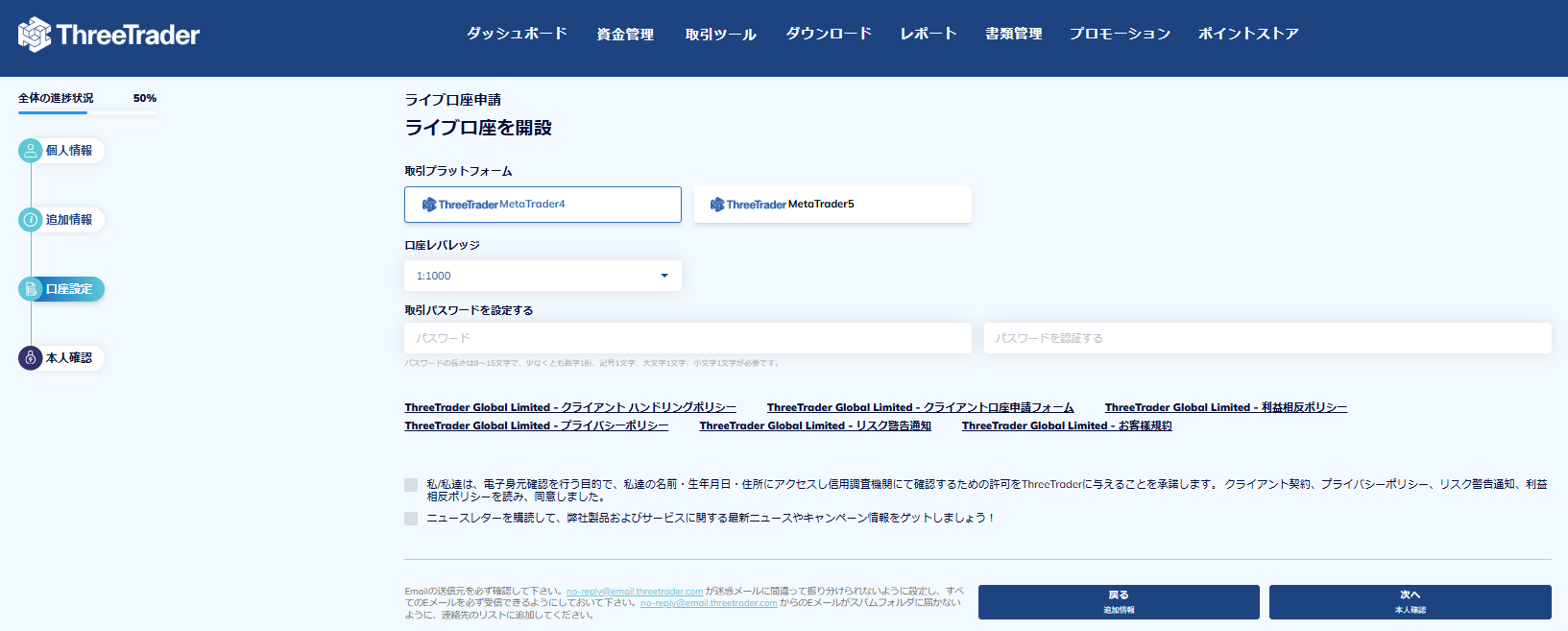The height and width of the screenshot is (631, 1568).
Task: Click the パスワードを認証する confirmation field
Action: [1267, 338]
